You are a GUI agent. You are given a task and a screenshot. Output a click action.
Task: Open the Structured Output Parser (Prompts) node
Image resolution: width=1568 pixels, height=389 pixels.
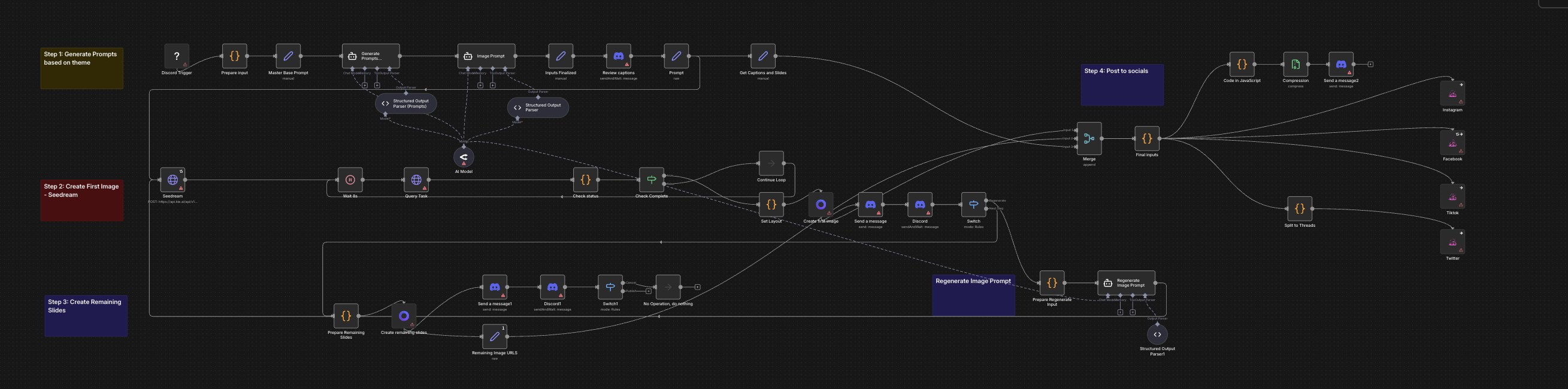(x=406, y=104)
